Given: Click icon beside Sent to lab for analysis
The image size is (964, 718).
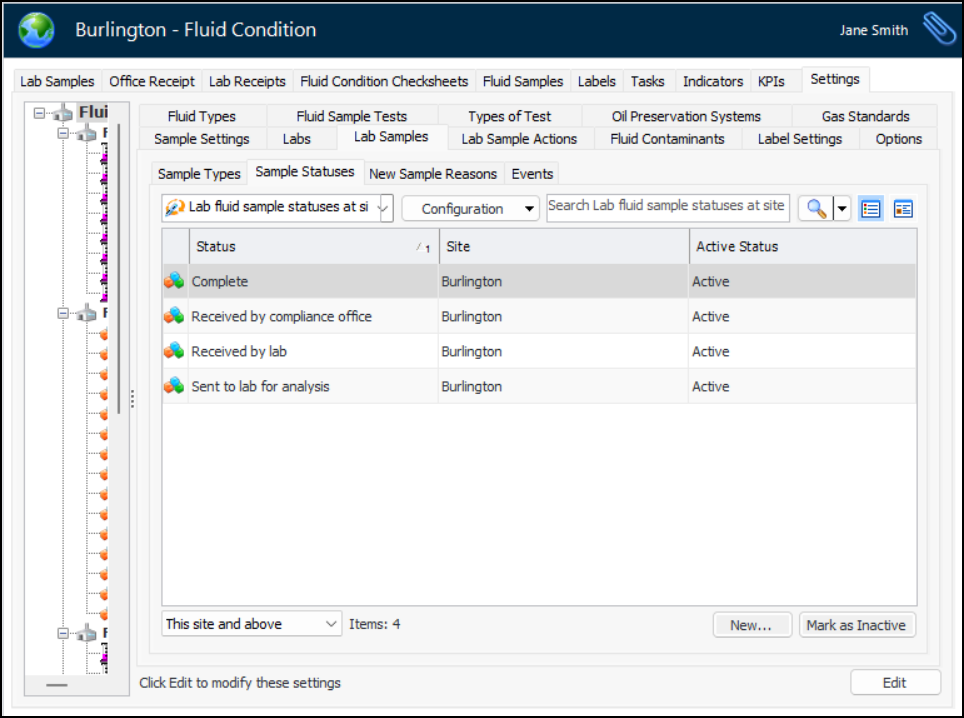Looking at the screenshot, I should pyautogui.click(x=175, y=386).
